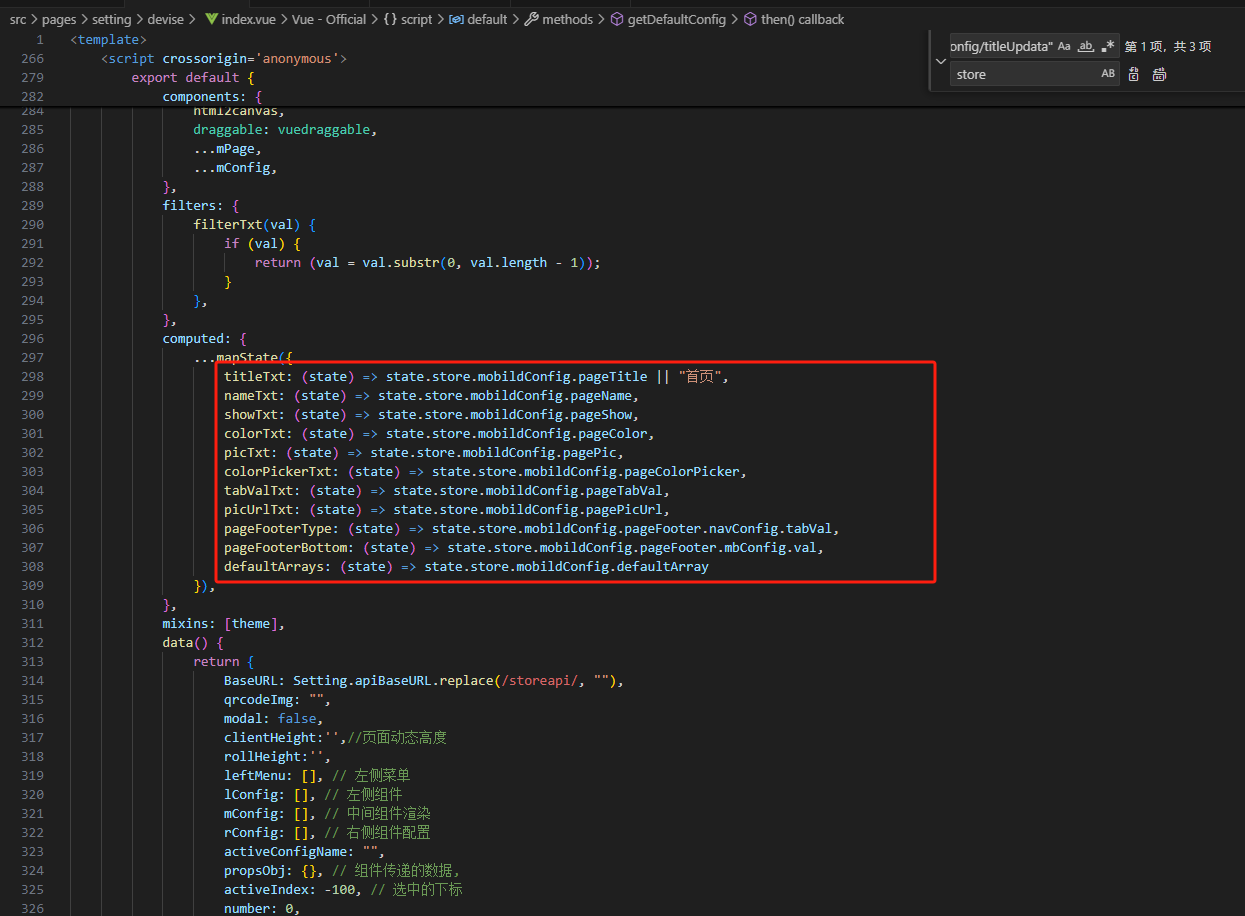The height and width of the screenshot is (916, 1245).
Task: Open the pages breadcrumb folder
Action: (60, 19)
